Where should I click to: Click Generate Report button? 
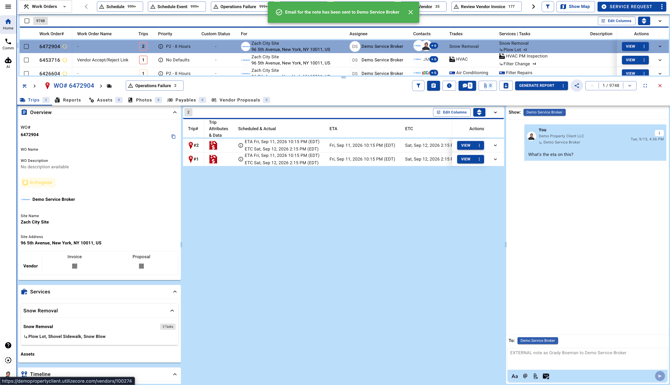tap(536, 85)
